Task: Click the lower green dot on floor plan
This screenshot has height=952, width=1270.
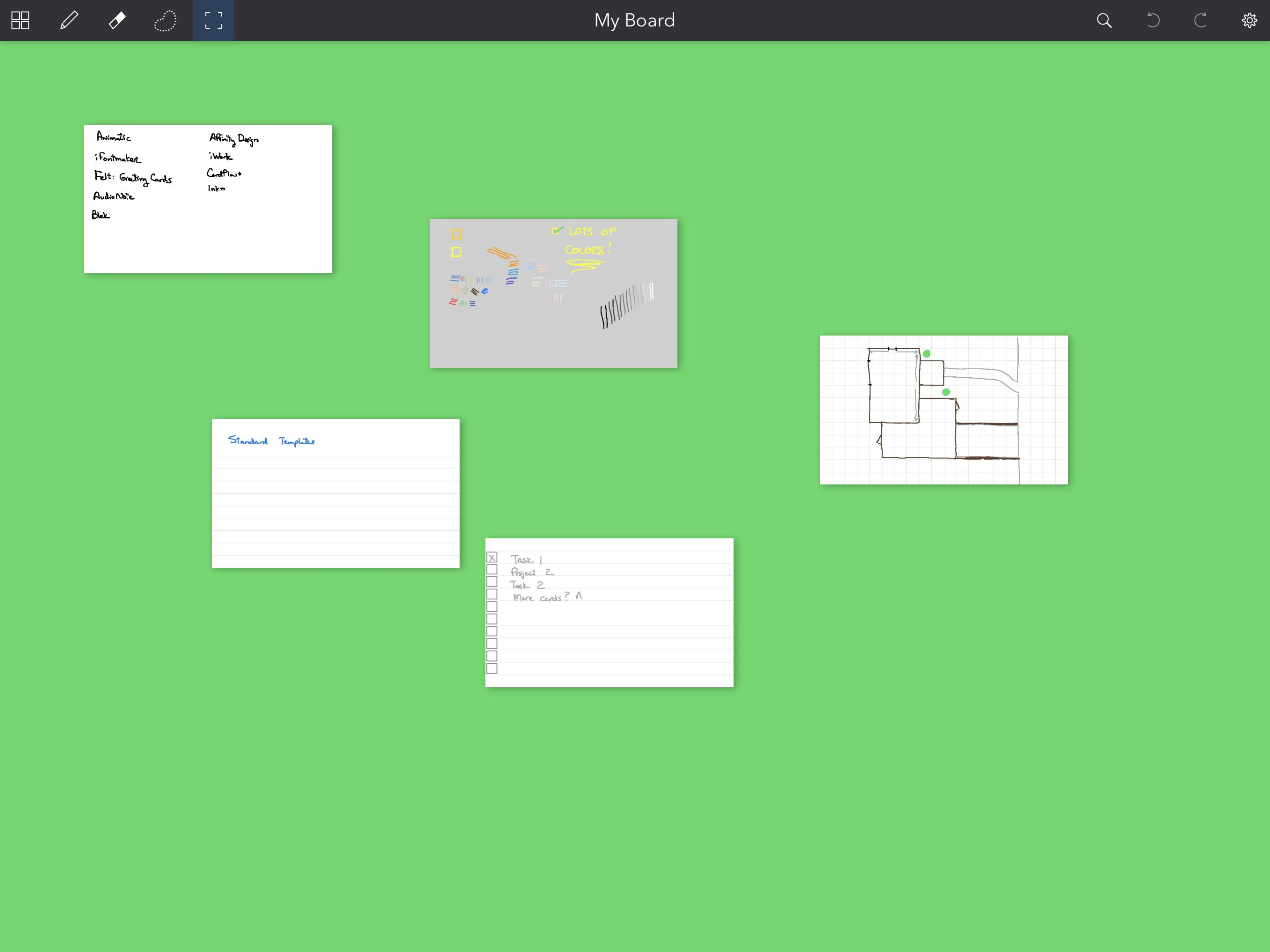Action: coord(946,392)
